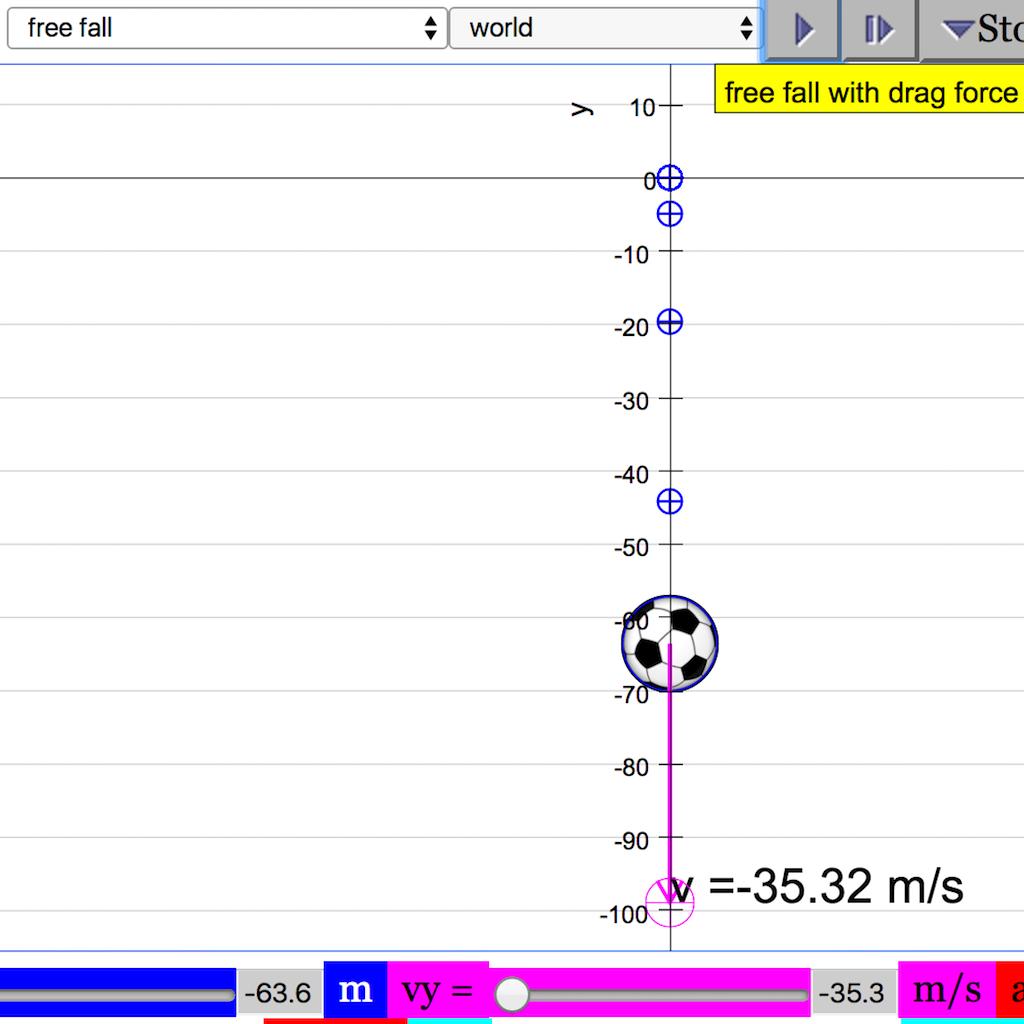The height and width of the screenshot is (1024, 1024).
Task: Start the simulation with the play button
Action: click(x=802, y=29)
